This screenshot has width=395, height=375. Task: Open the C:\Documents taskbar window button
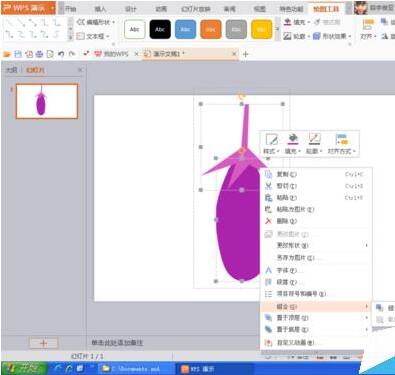click(136, 368)
